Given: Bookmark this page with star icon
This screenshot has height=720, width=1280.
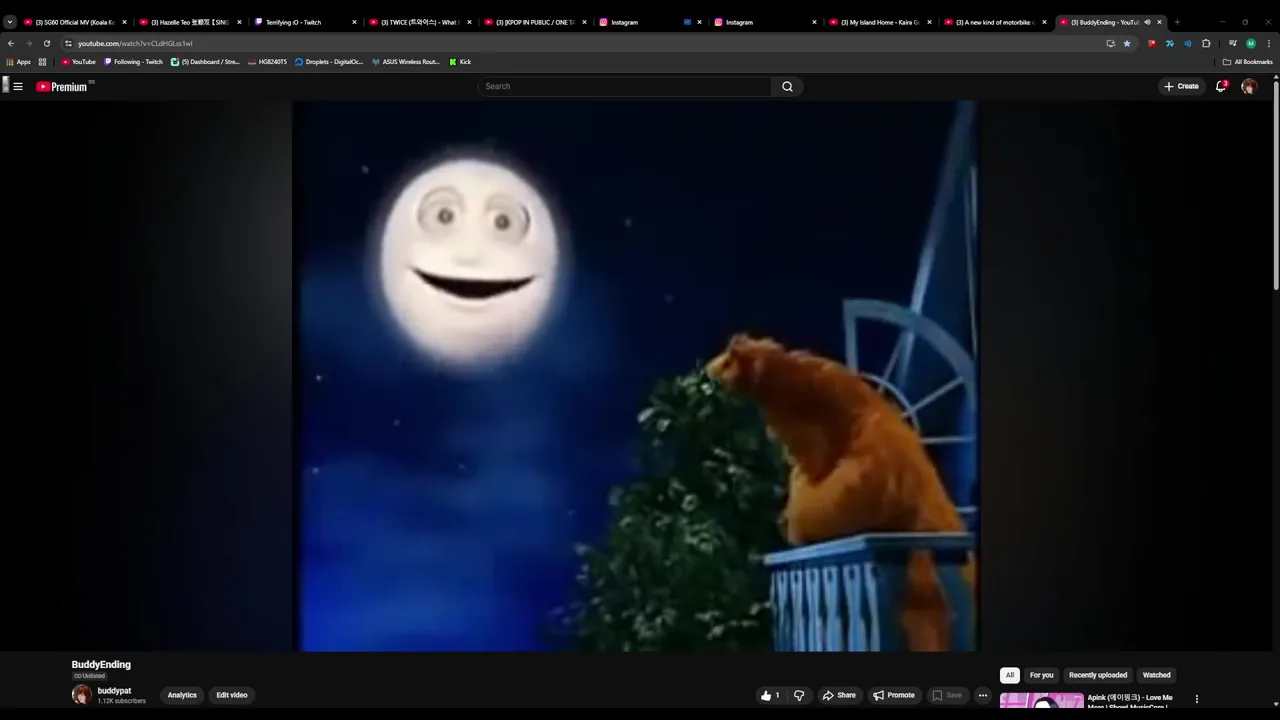Looking at the screenshot, I should click(x=1127, y=43).
